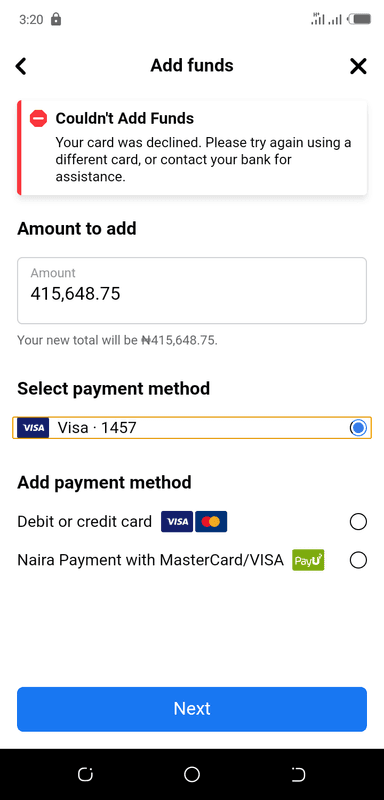The width and height of the screenshot is (384, 800).
Task: Tap the Visa · 1457 payment row
Action: coord(192,428)
